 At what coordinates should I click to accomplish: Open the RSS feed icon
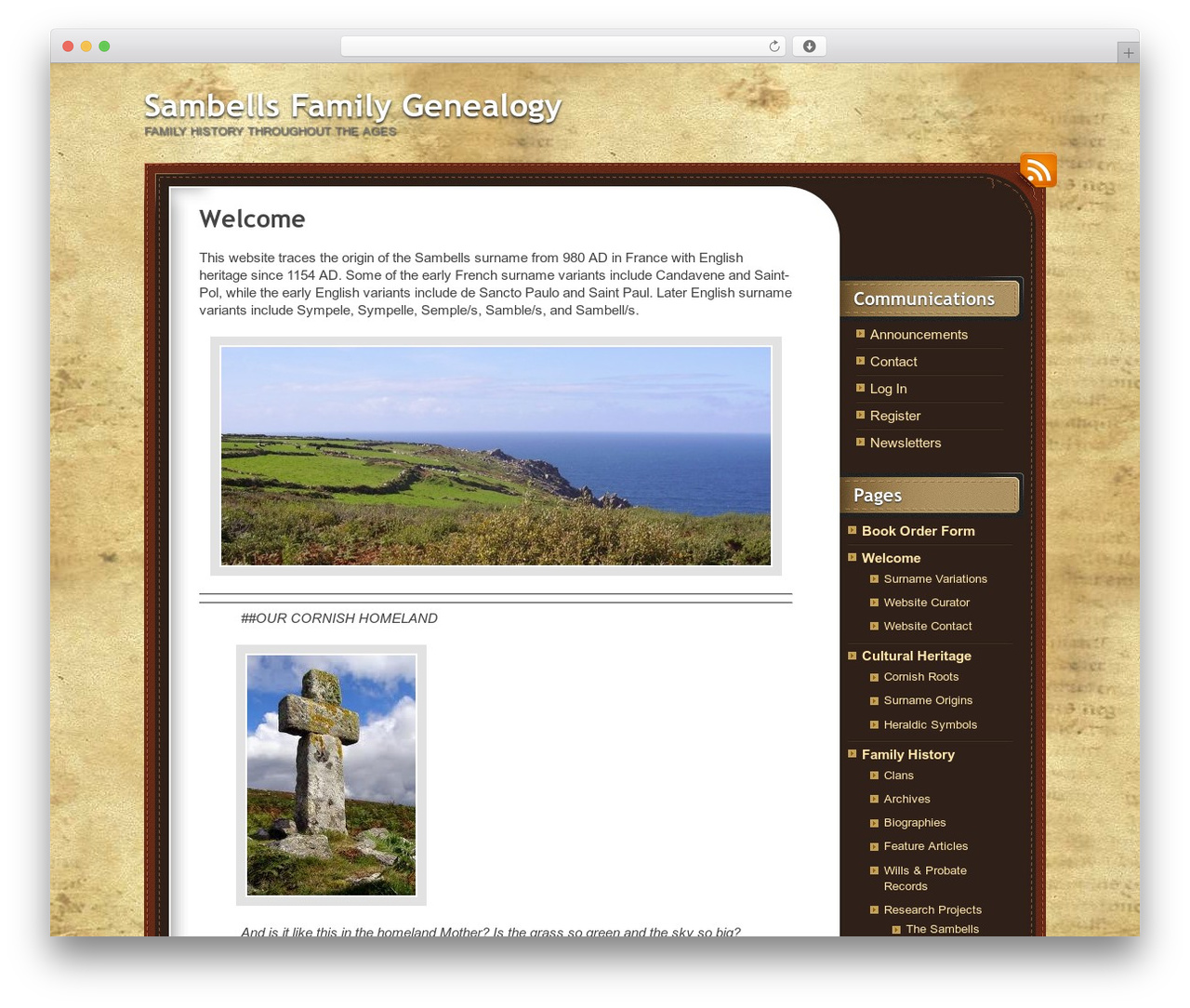[x=1038, y=170]
